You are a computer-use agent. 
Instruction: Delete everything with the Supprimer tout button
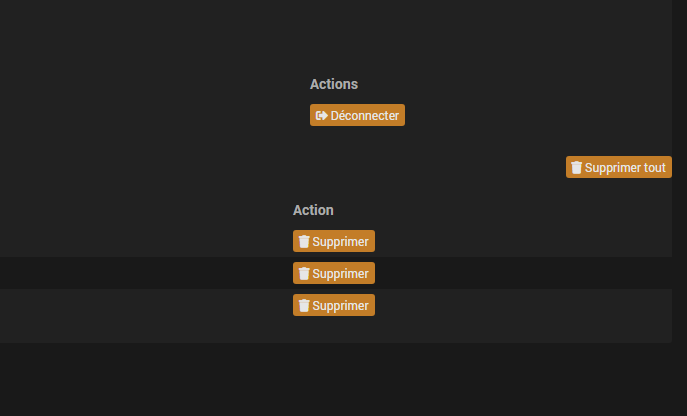pyautogui.click(x=619, y=167)
